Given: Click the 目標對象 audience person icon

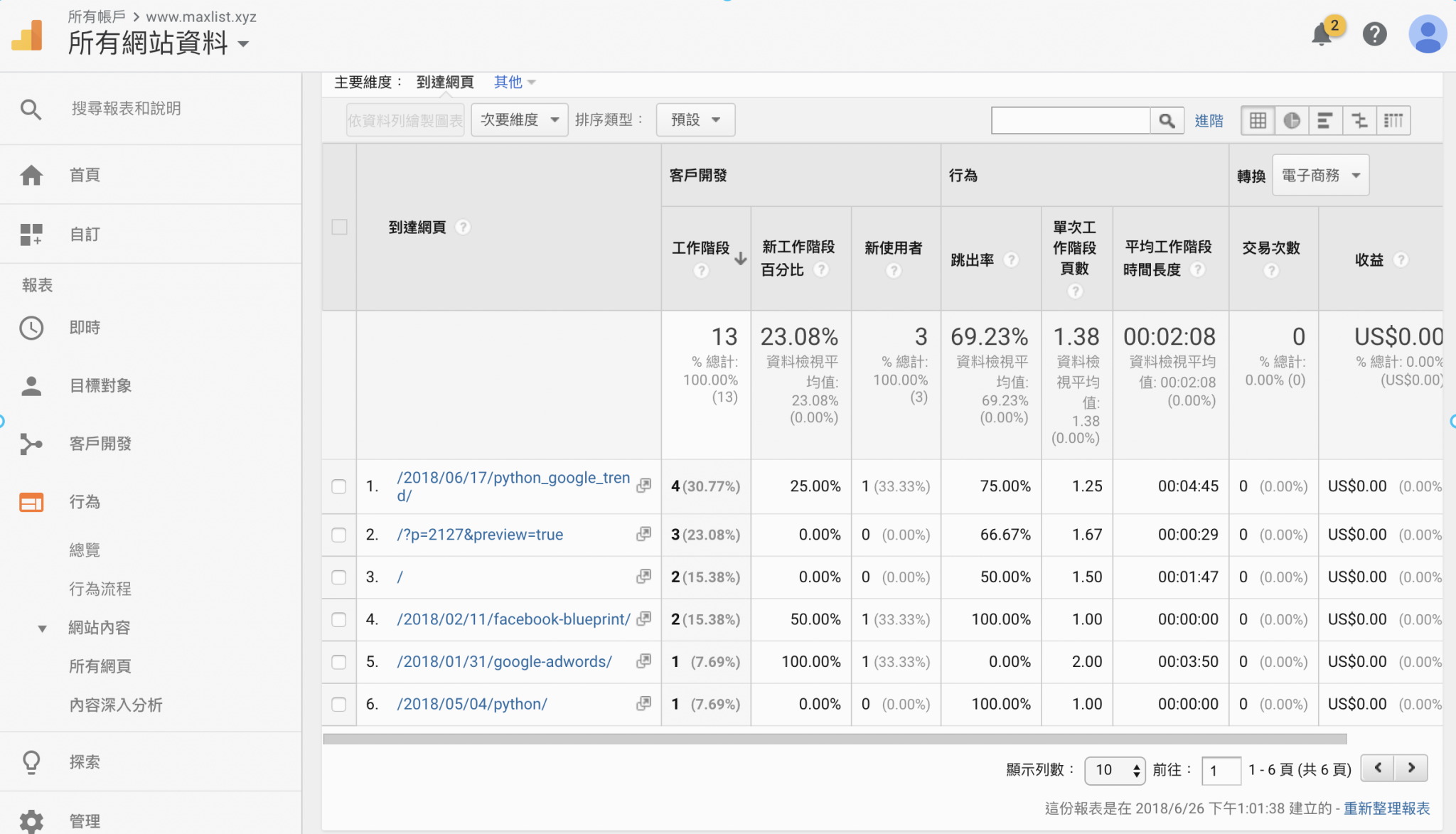Looking at the screenshot, I should tap(31, 386).
